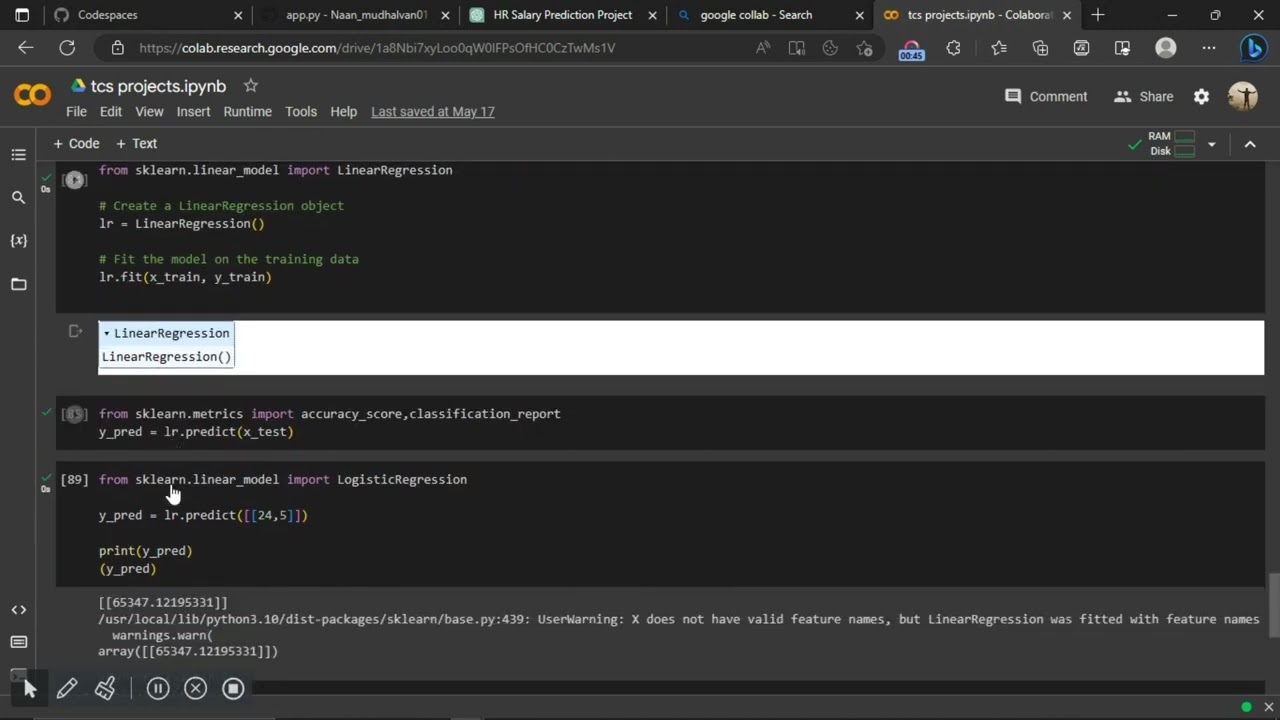Viewport: 1280px width, 720px height.
Task: Open the user account avatar in Colab
Action: tap(1243, 96)
